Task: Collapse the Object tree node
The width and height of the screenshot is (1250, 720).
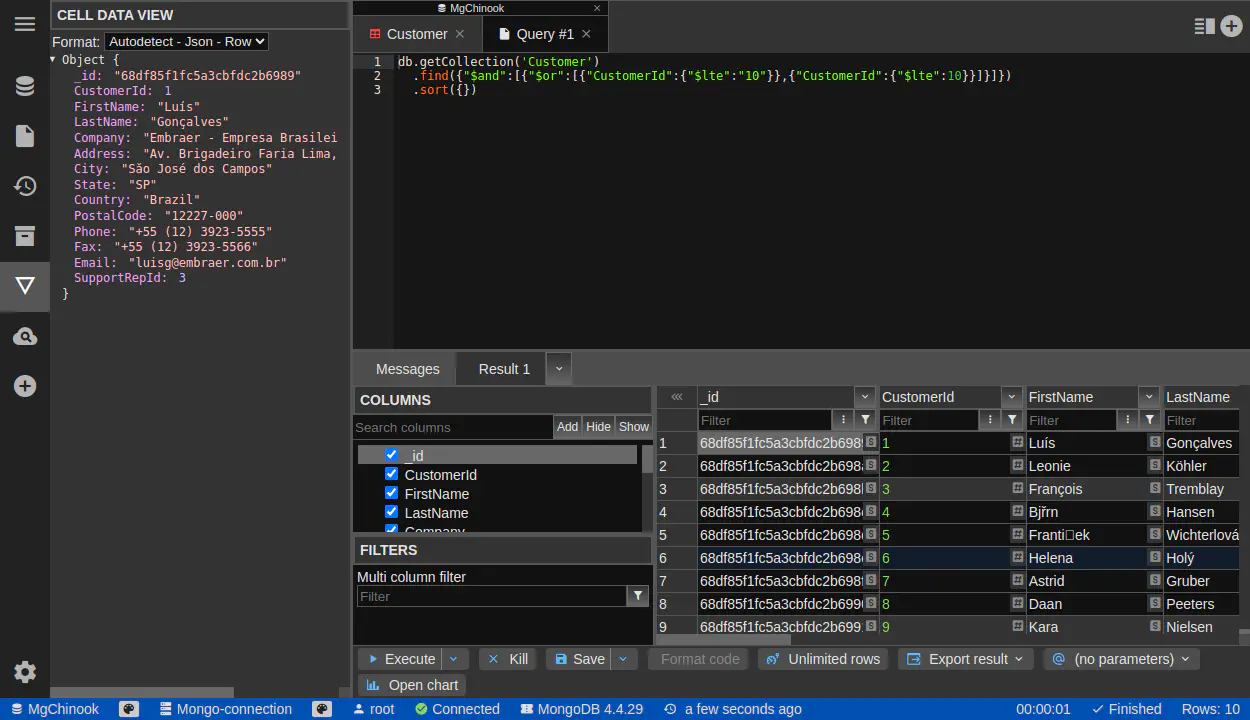Action: click(54, 60)
